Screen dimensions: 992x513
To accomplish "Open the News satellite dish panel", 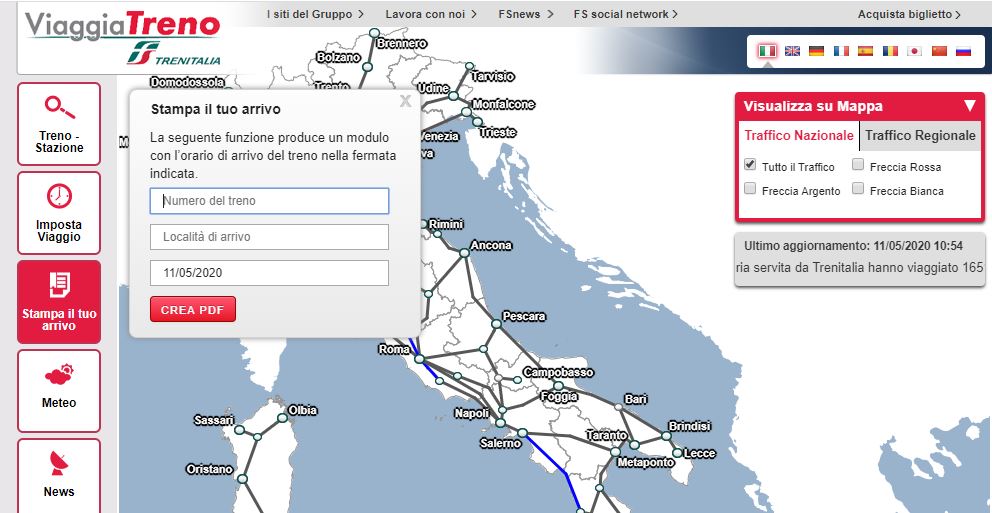I will pos(59,476).
